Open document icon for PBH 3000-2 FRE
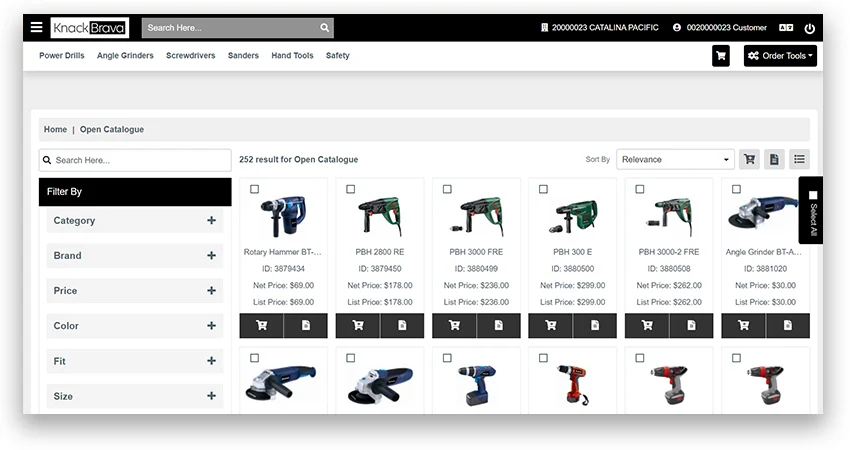 click(x=692, y=325)
